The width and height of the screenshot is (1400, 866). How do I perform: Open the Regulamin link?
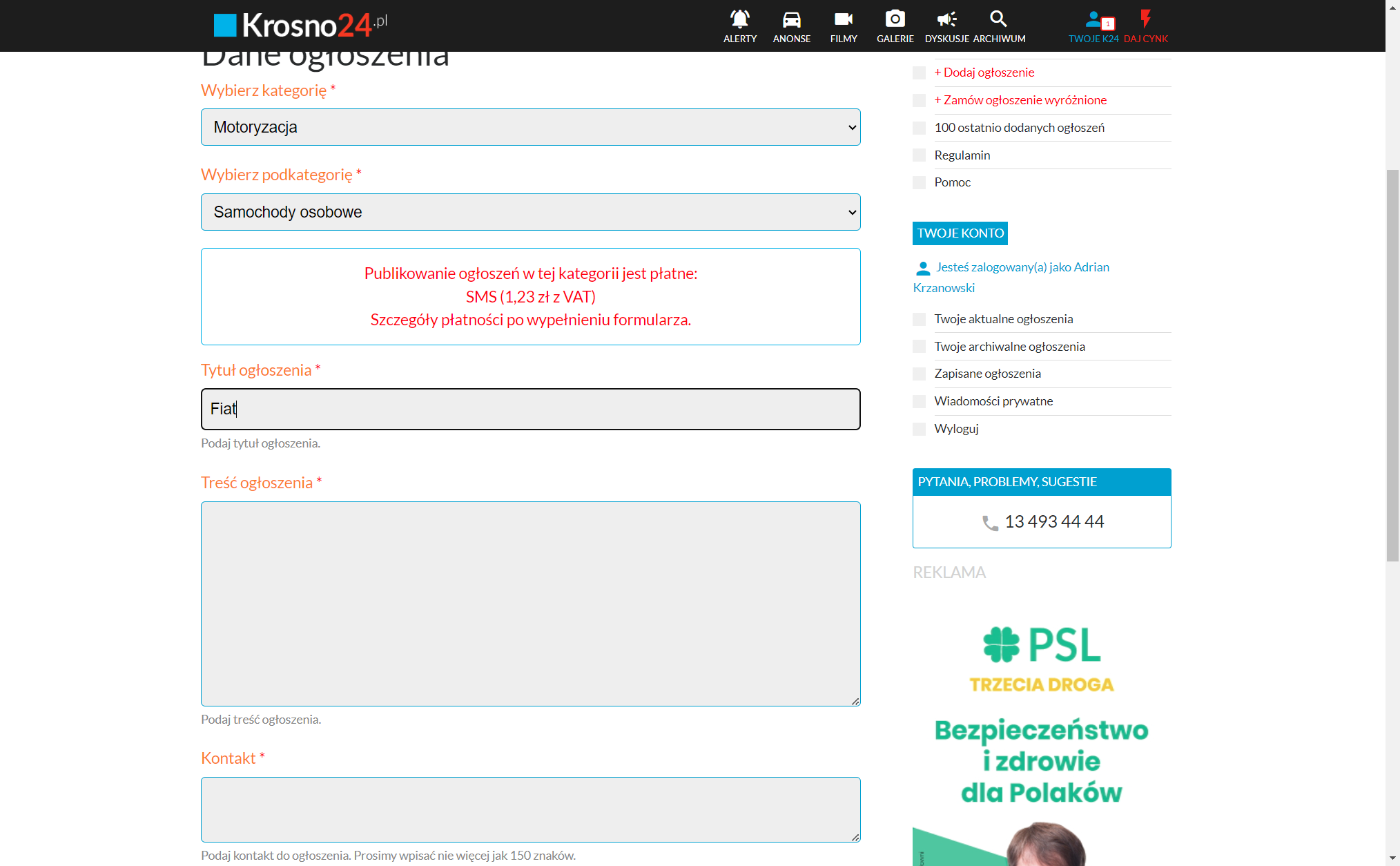pos(962,155)
